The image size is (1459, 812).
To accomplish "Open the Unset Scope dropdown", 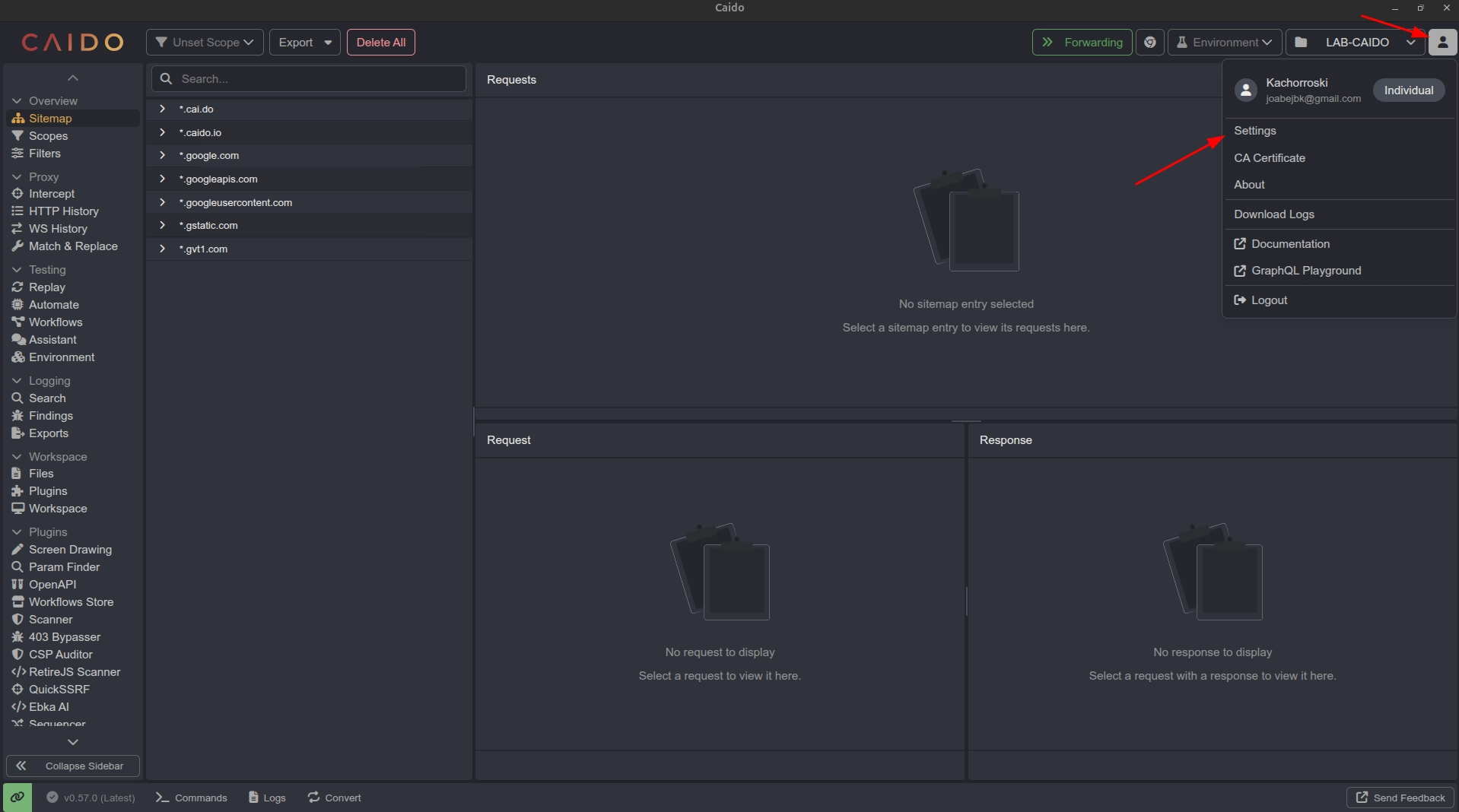I will [x=205, y=43].
